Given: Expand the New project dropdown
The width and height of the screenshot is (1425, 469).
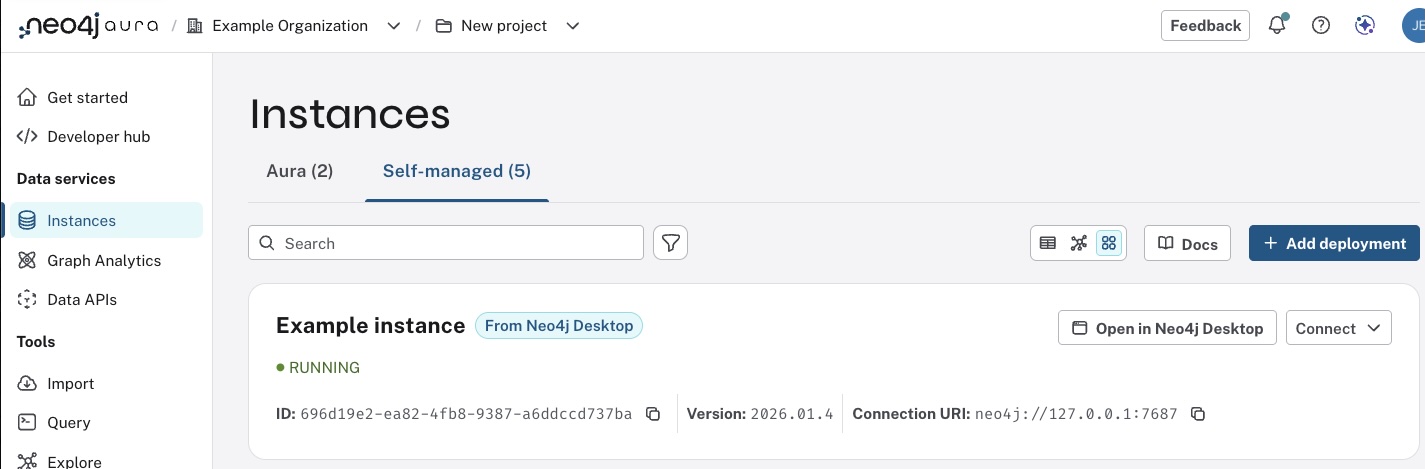Looking at the screenshot, I should tap(573, 26).
